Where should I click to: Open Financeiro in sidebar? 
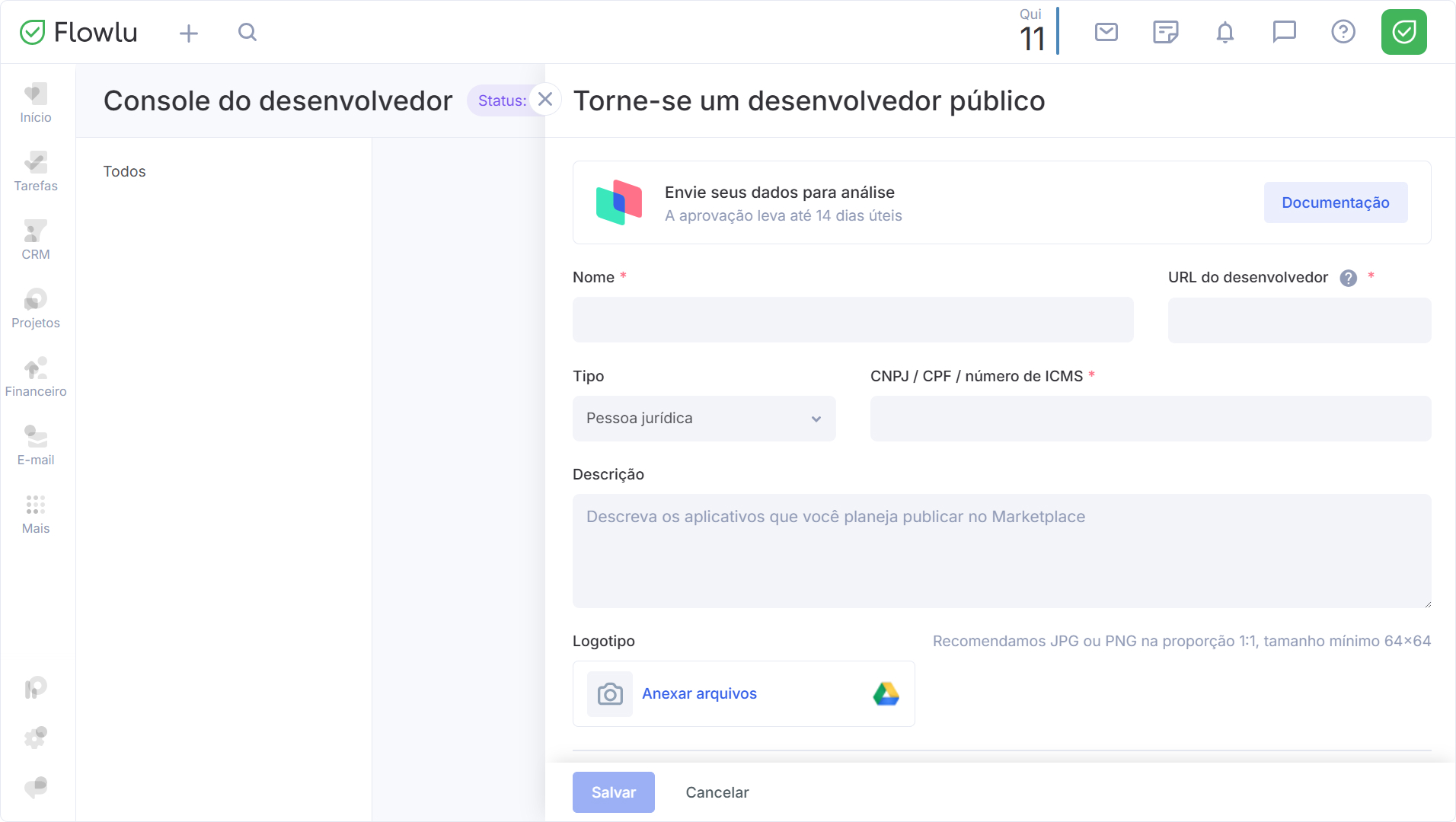pyautogui.click(x=36, y=377)
